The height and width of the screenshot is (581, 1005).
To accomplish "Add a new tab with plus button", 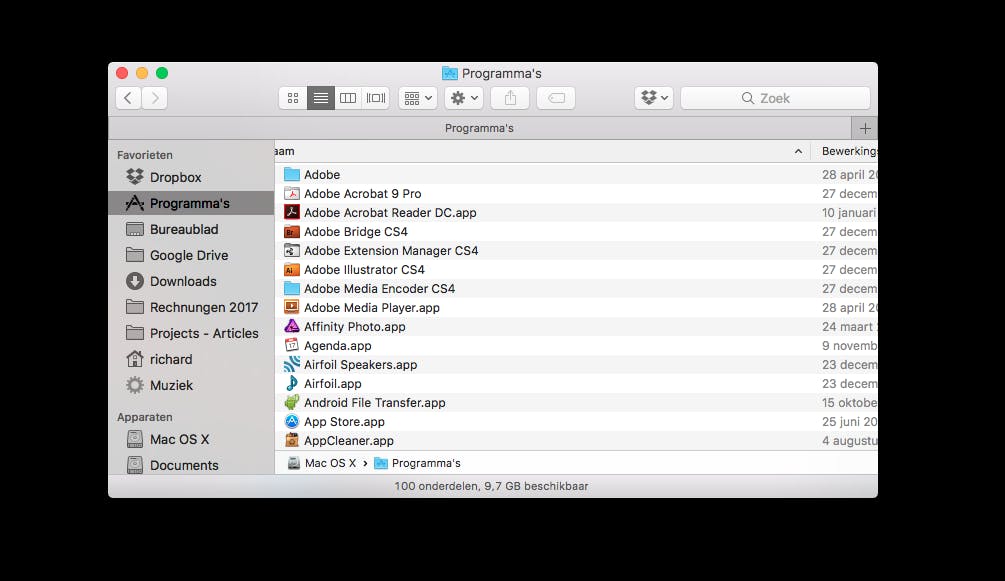I will coord(865,128).
